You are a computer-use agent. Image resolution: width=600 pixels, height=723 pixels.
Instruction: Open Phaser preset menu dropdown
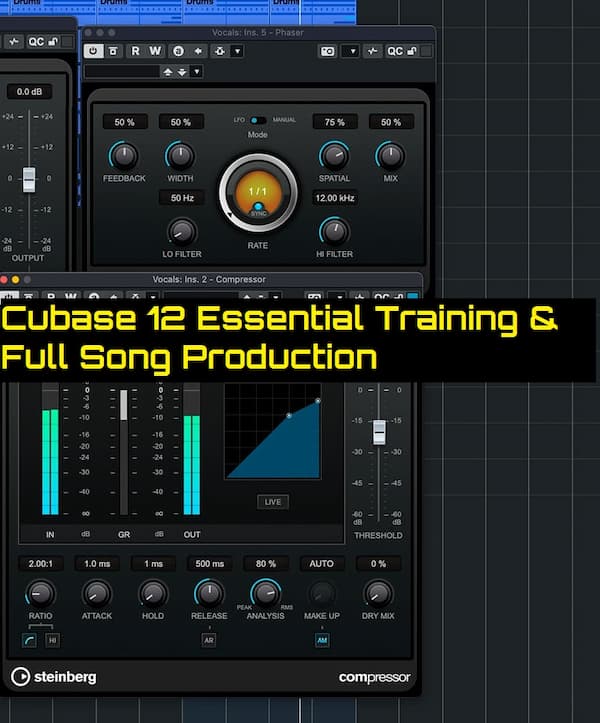tap(197, 72)
